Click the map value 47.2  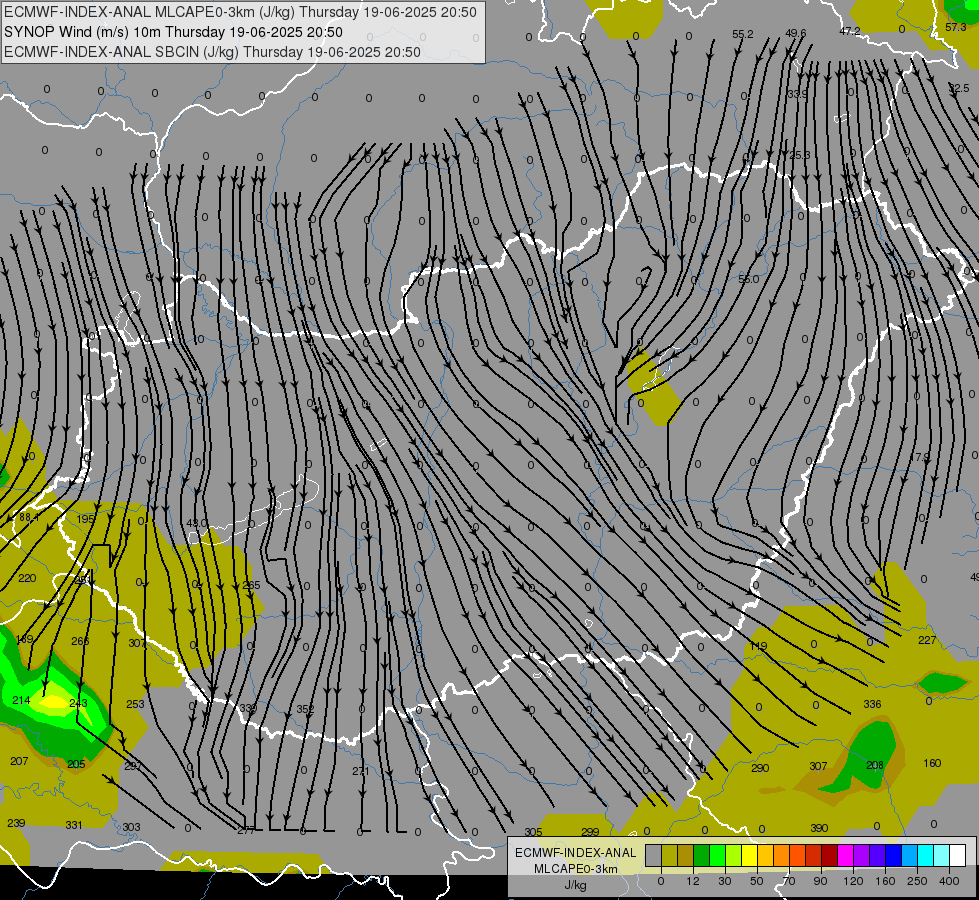(849, 31)
